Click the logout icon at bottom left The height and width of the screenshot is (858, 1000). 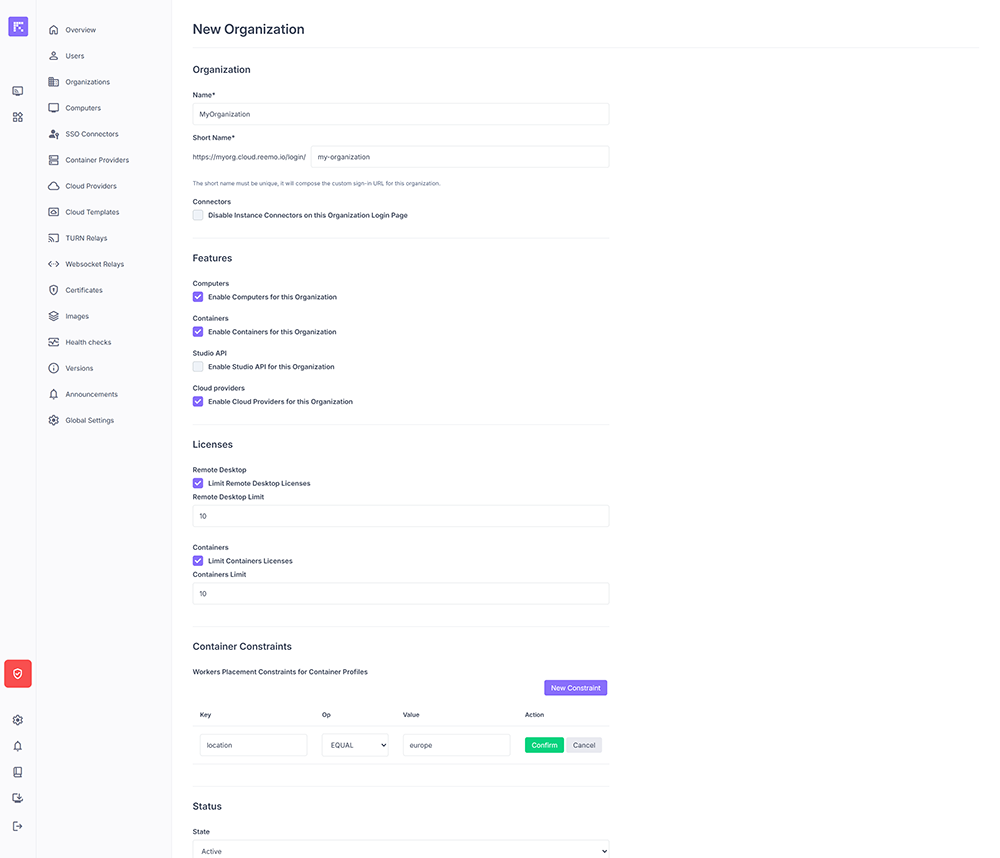pos(18,826)
